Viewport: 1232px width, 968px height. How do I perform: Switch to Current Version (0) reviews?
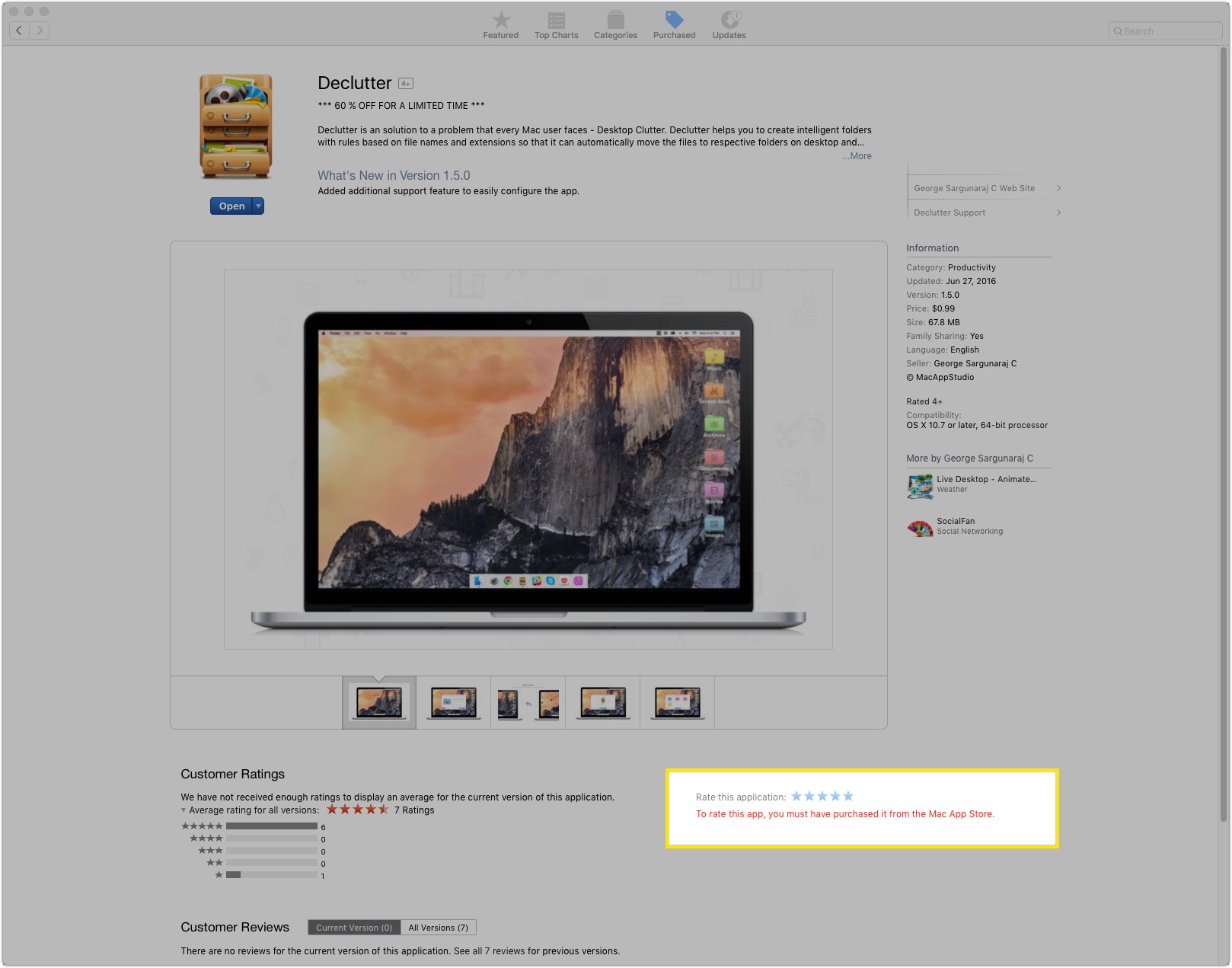coord(354,928)
